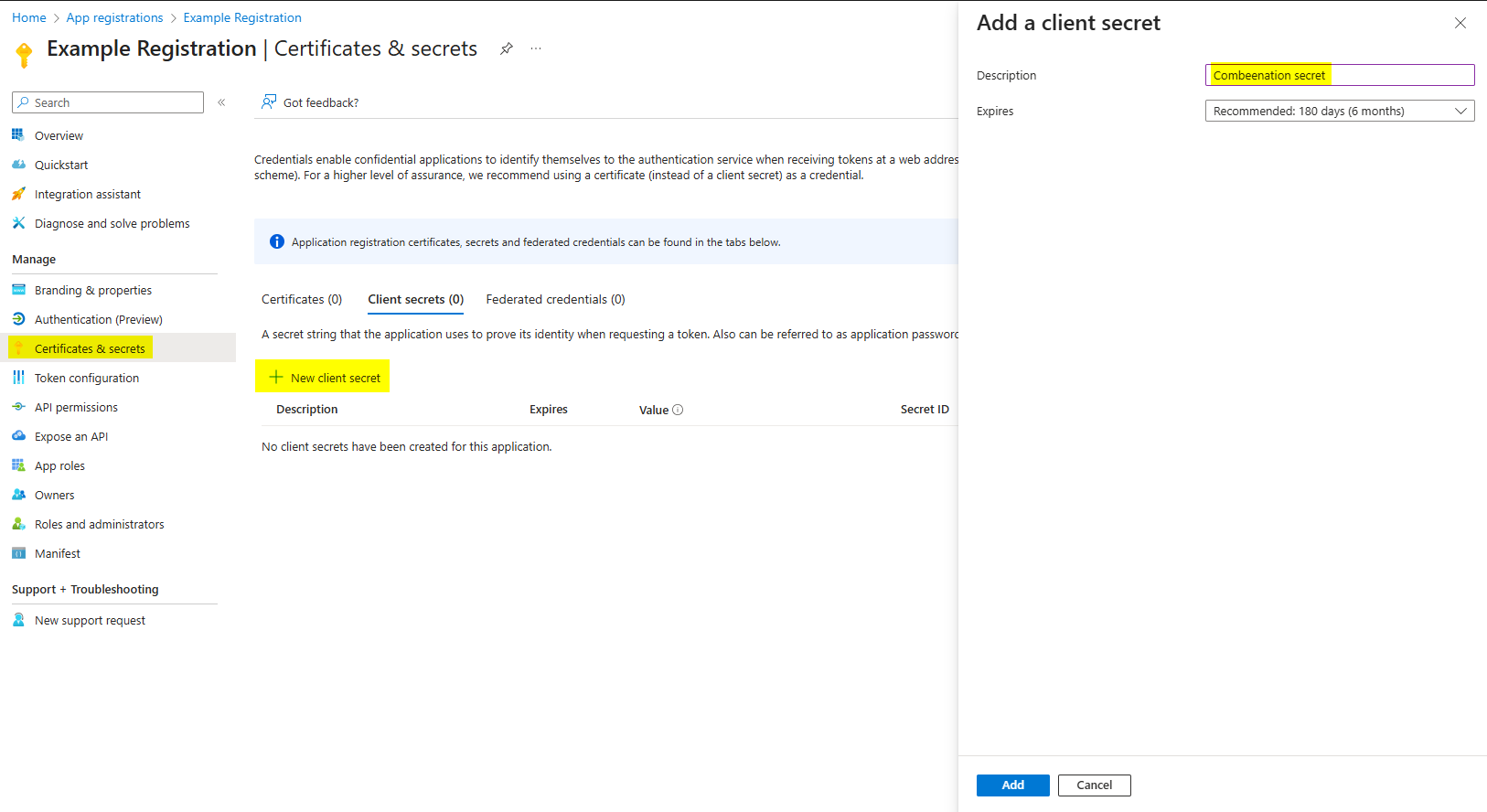Launch the Integration assistant
1487x812 pixels.
coord(87,194)
